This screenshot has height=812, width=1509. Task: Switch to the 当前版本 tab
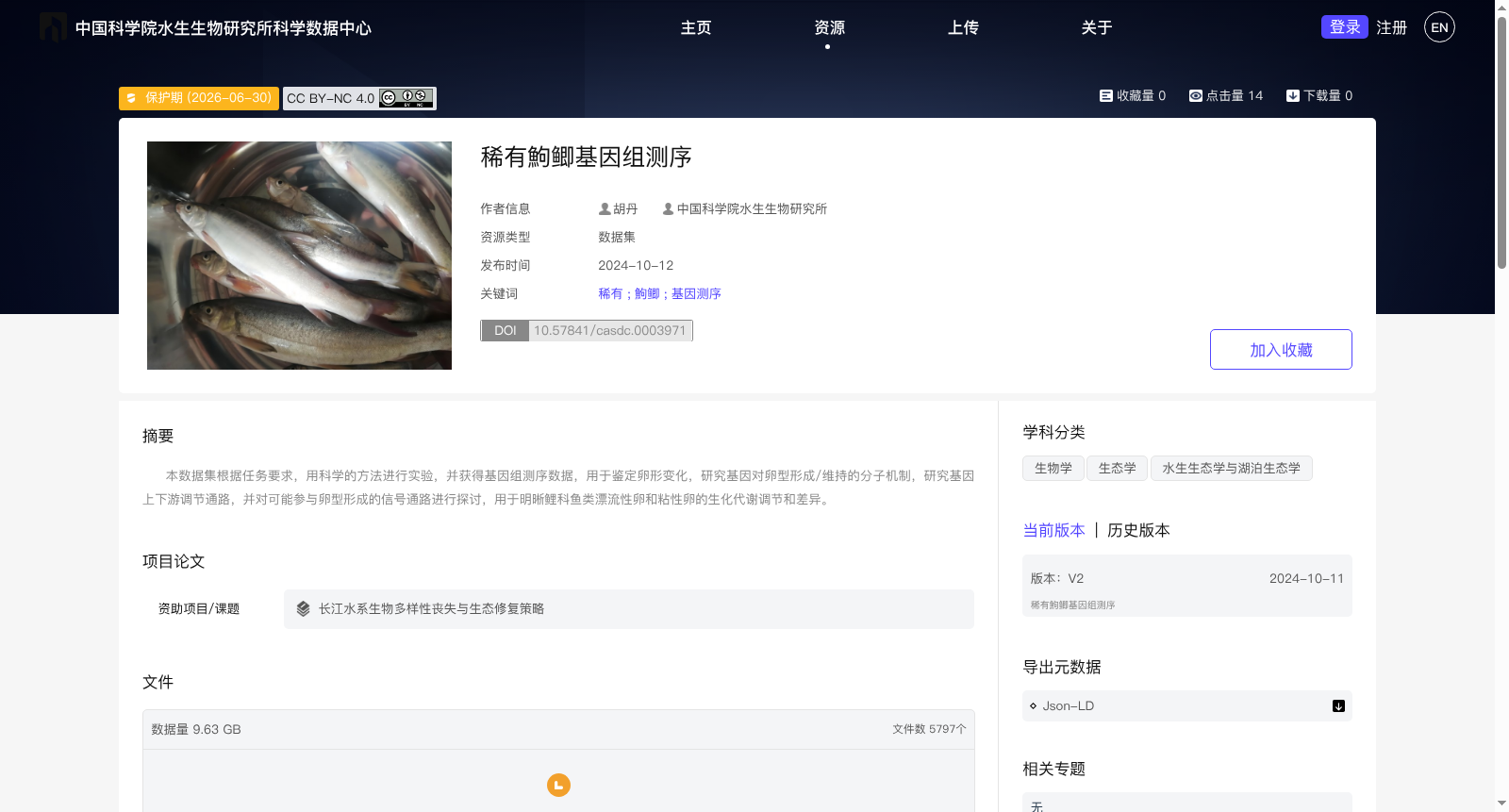pyautogui.click(x=1054, y=530)
